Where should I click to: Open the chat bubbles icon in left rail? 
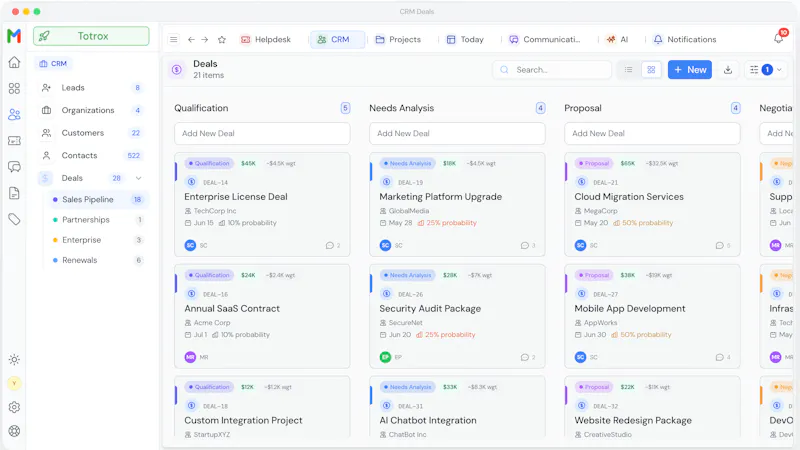click(x=14, y=166)
